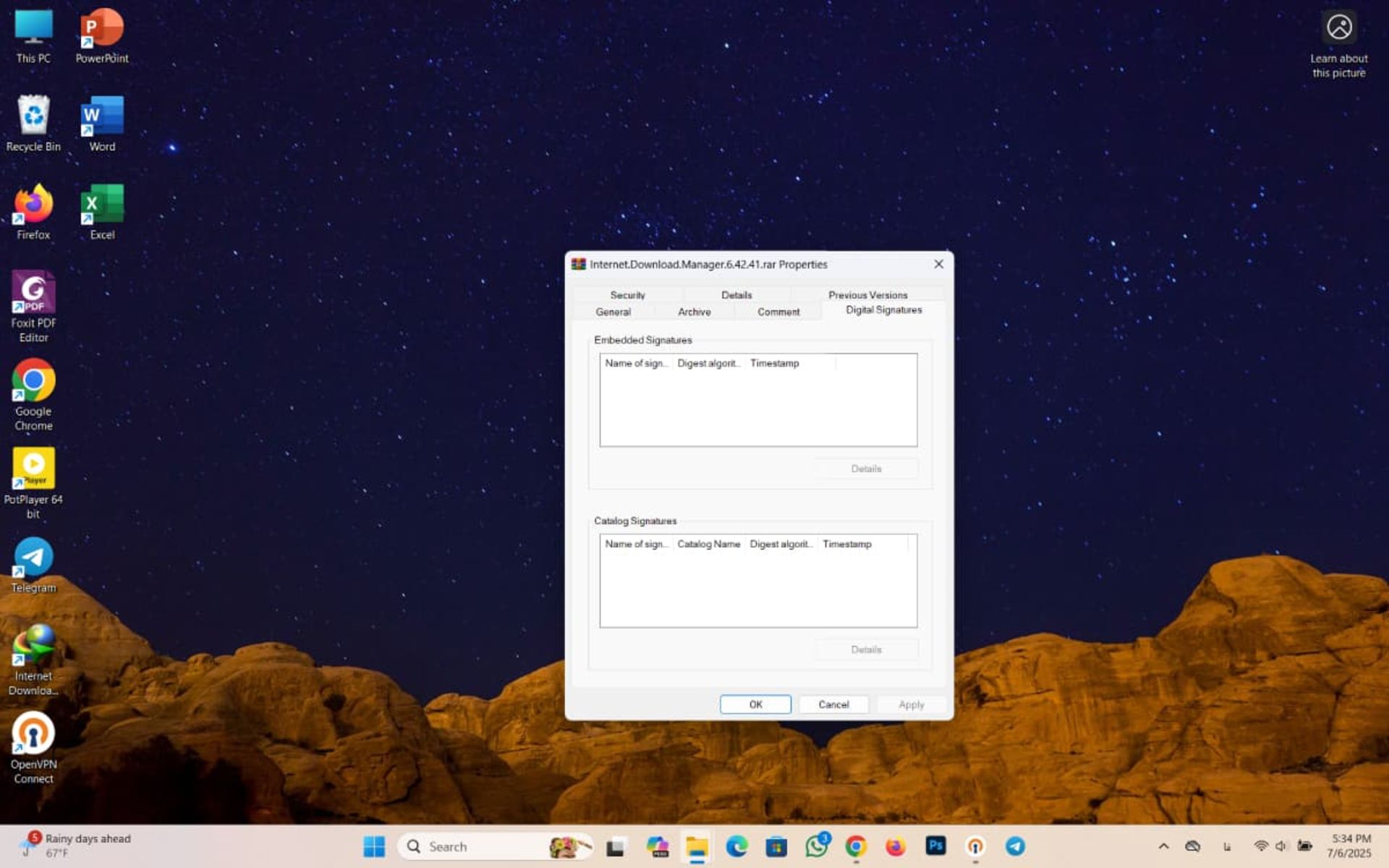This screenshot has height=868, width=1389.
Task: Open WhatsApp from the taskbar
Action: (816, 846)
